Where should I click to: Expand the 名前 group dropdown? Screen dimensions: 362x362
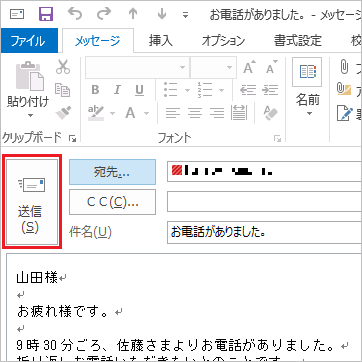pyautogui.click(x=309, y=114)
